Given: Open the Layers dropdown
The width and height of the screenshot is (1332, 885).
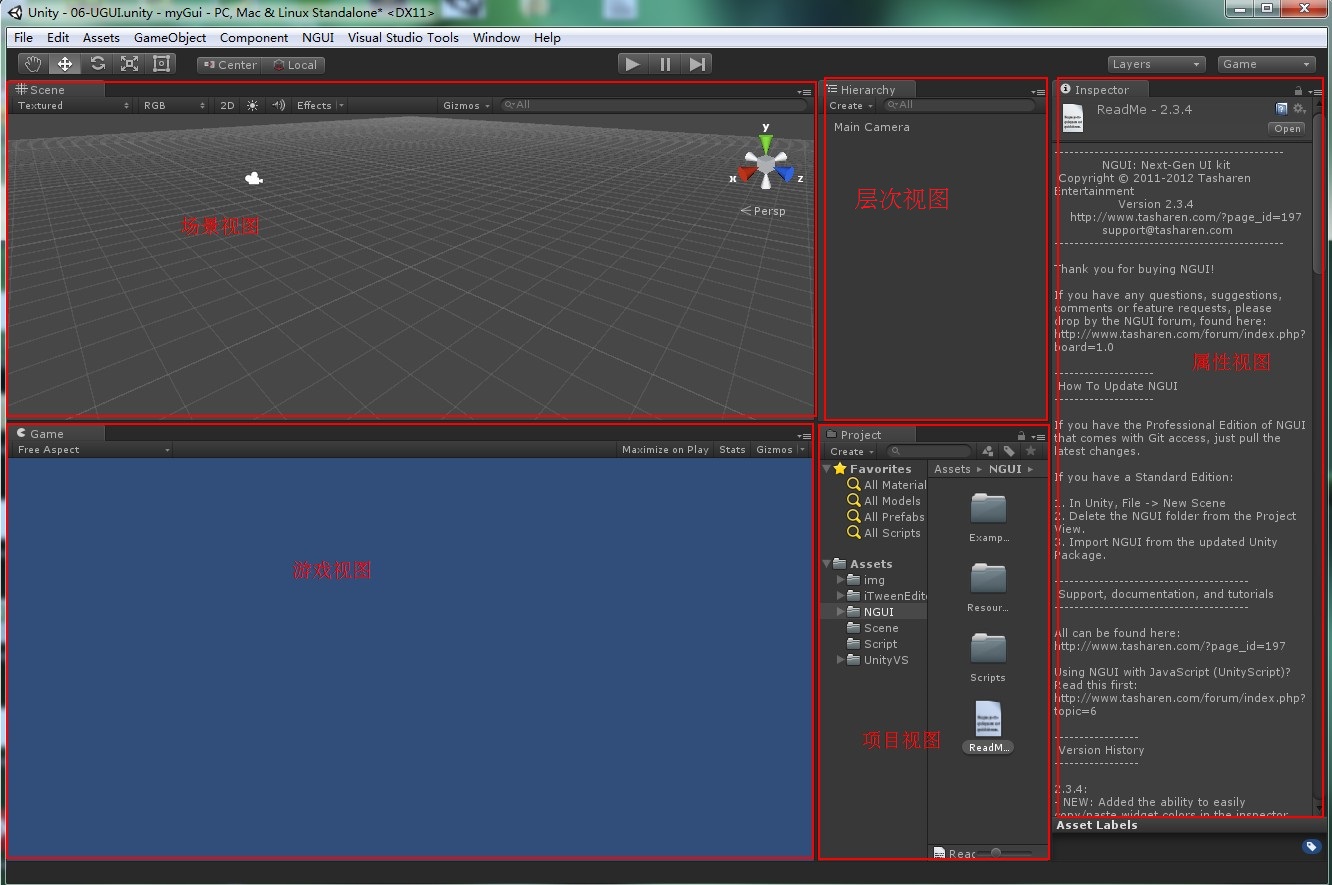Looking at the screenshot, I should pyautogui.click(x=1156, y=64).
